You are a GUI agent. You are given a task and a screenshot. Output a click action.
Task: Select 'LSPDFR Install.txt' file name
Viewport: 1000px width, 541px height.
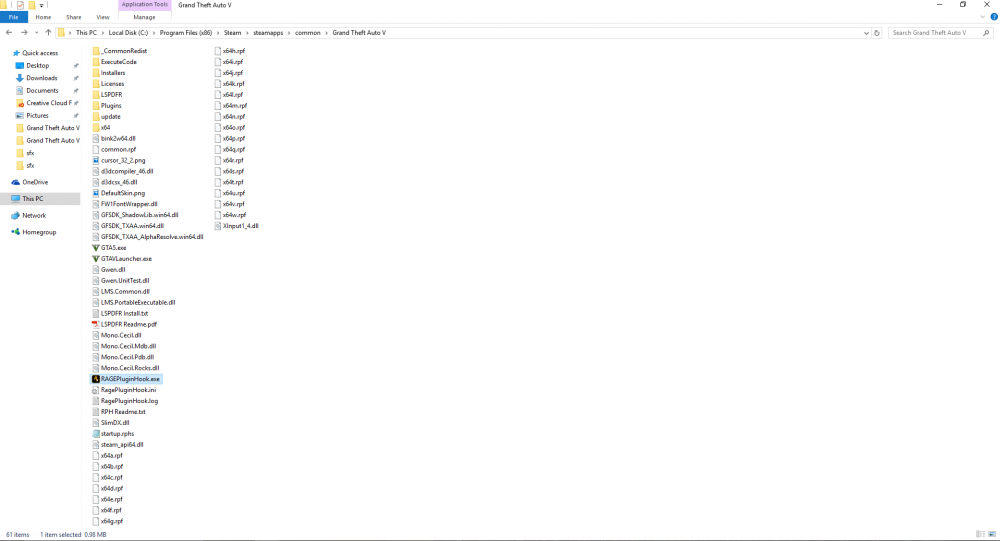click(124, 314)
